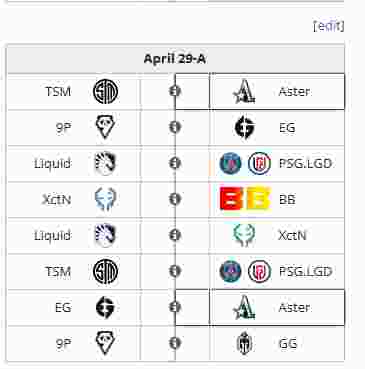Click the TSM logo in first row
The width and height of the screenshot is (365, 369).
click(105, 91)
